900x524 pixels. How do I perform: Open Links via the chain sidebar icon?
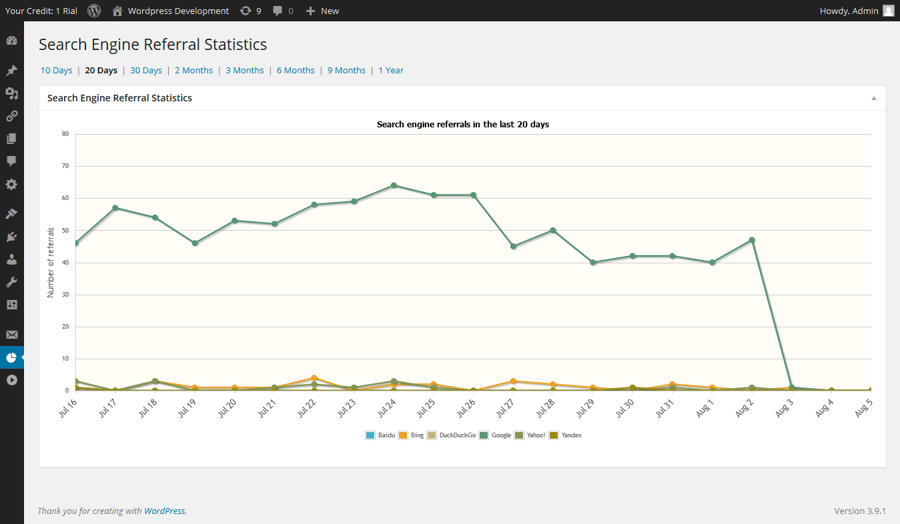11,116
